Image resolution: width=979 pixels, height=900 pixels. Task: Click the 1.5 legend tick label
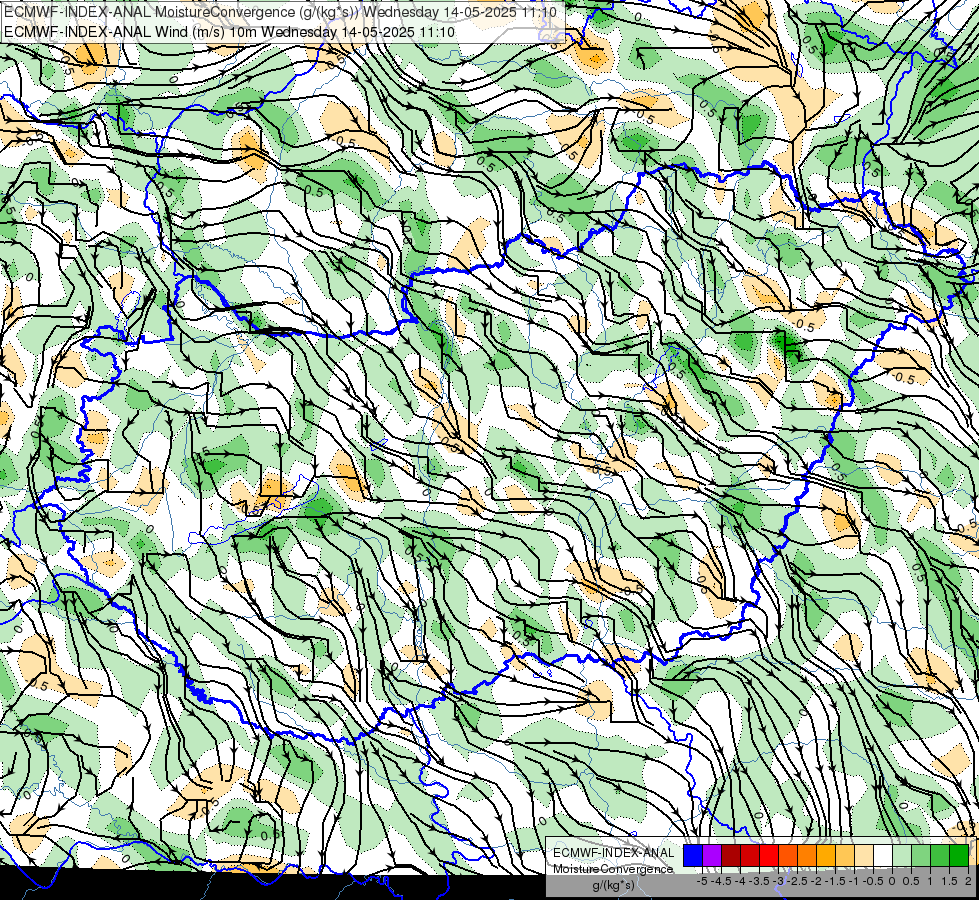pyautogui.click(x=950, y=881)
